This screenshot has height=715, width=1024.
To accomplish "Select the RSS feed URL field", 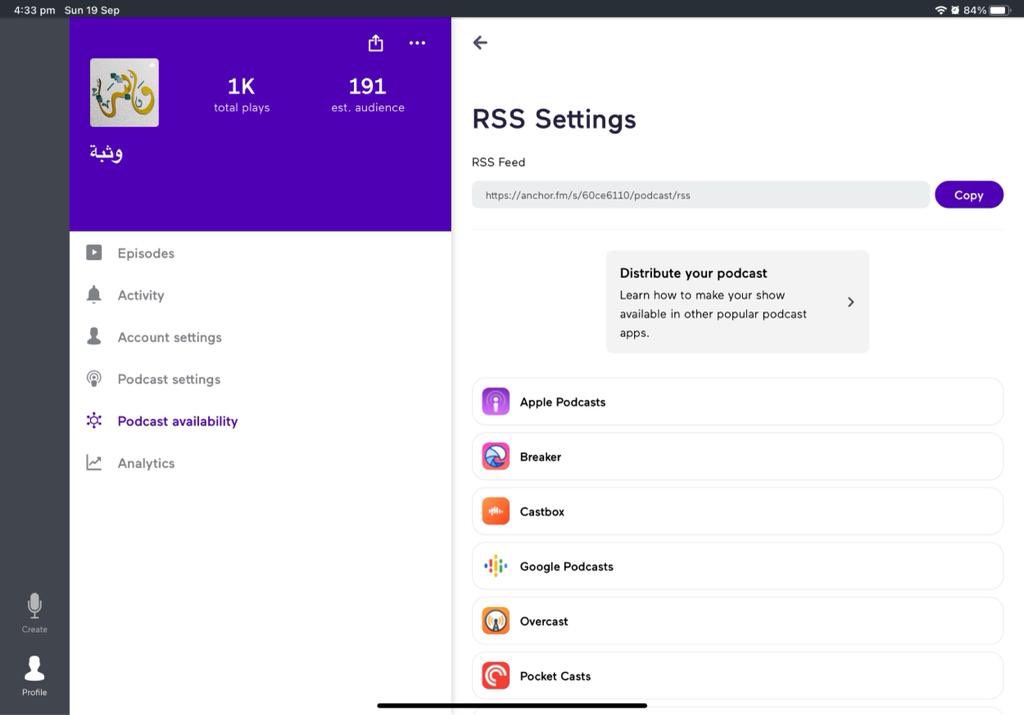I will point(700,195).
